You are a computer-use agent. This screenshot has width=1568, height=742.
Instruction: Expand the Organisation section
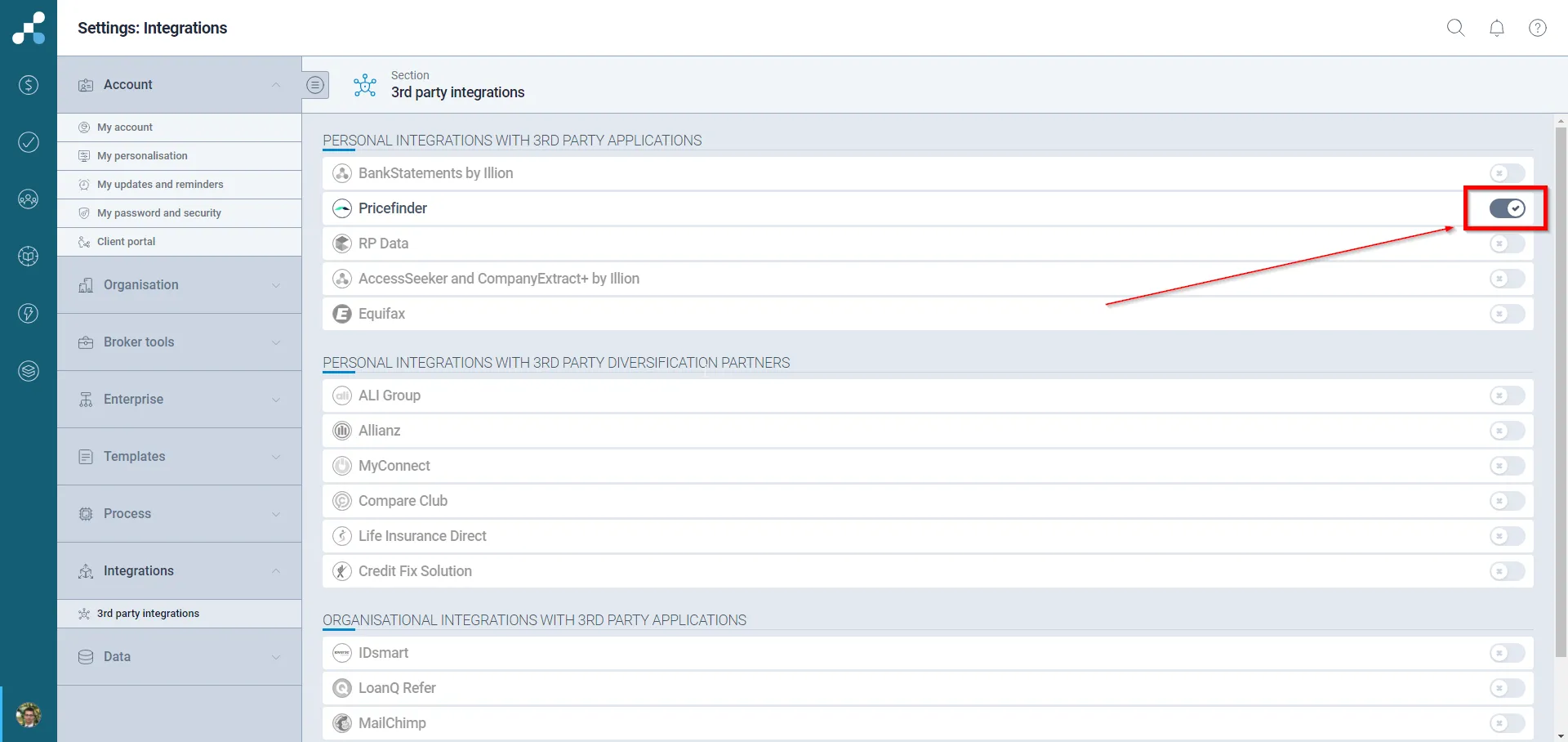180,285
